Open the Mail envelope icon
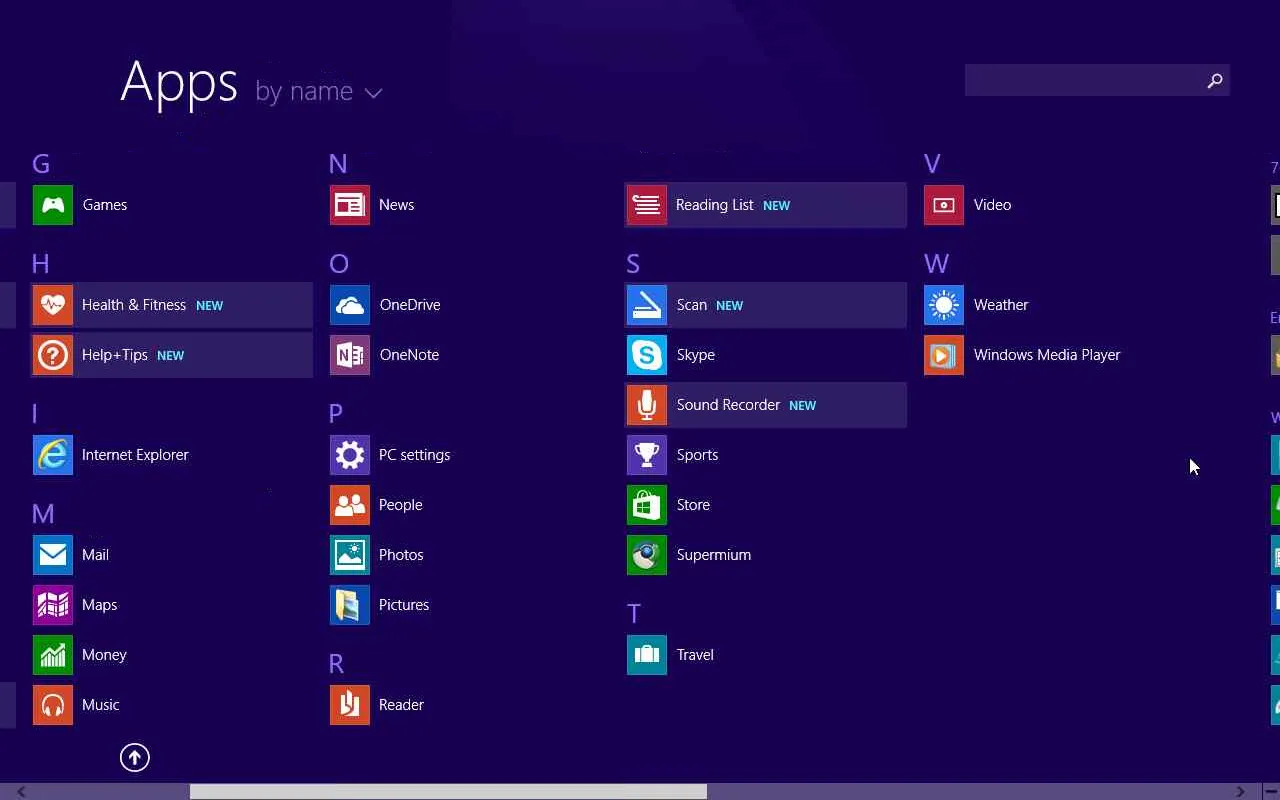Viewport: 1280px width, 800px height. tap(53, 555)
